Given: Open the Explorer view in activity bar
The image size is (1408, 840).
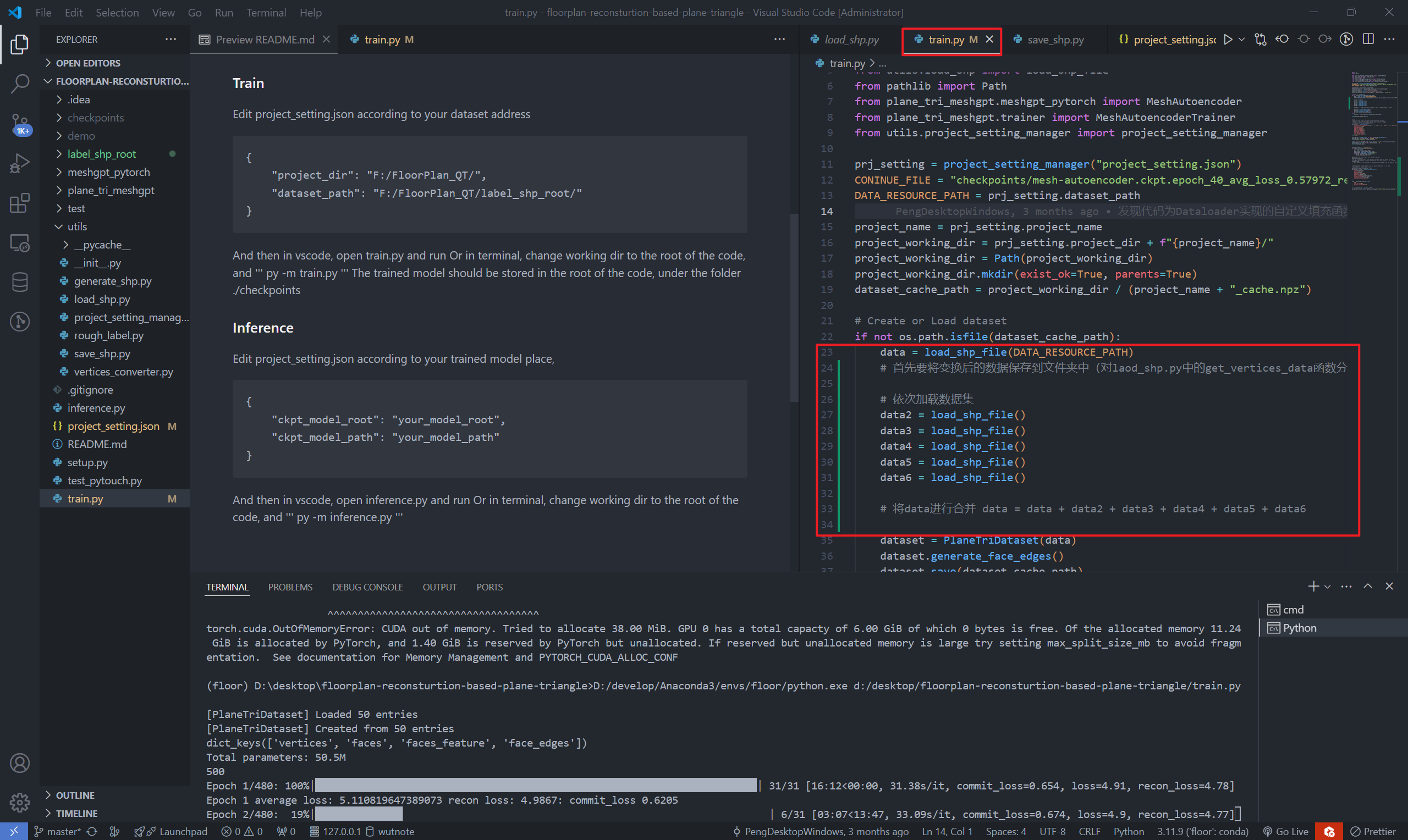Looking at the screenshot, I should pyautogui.click(x=19, y=45).
